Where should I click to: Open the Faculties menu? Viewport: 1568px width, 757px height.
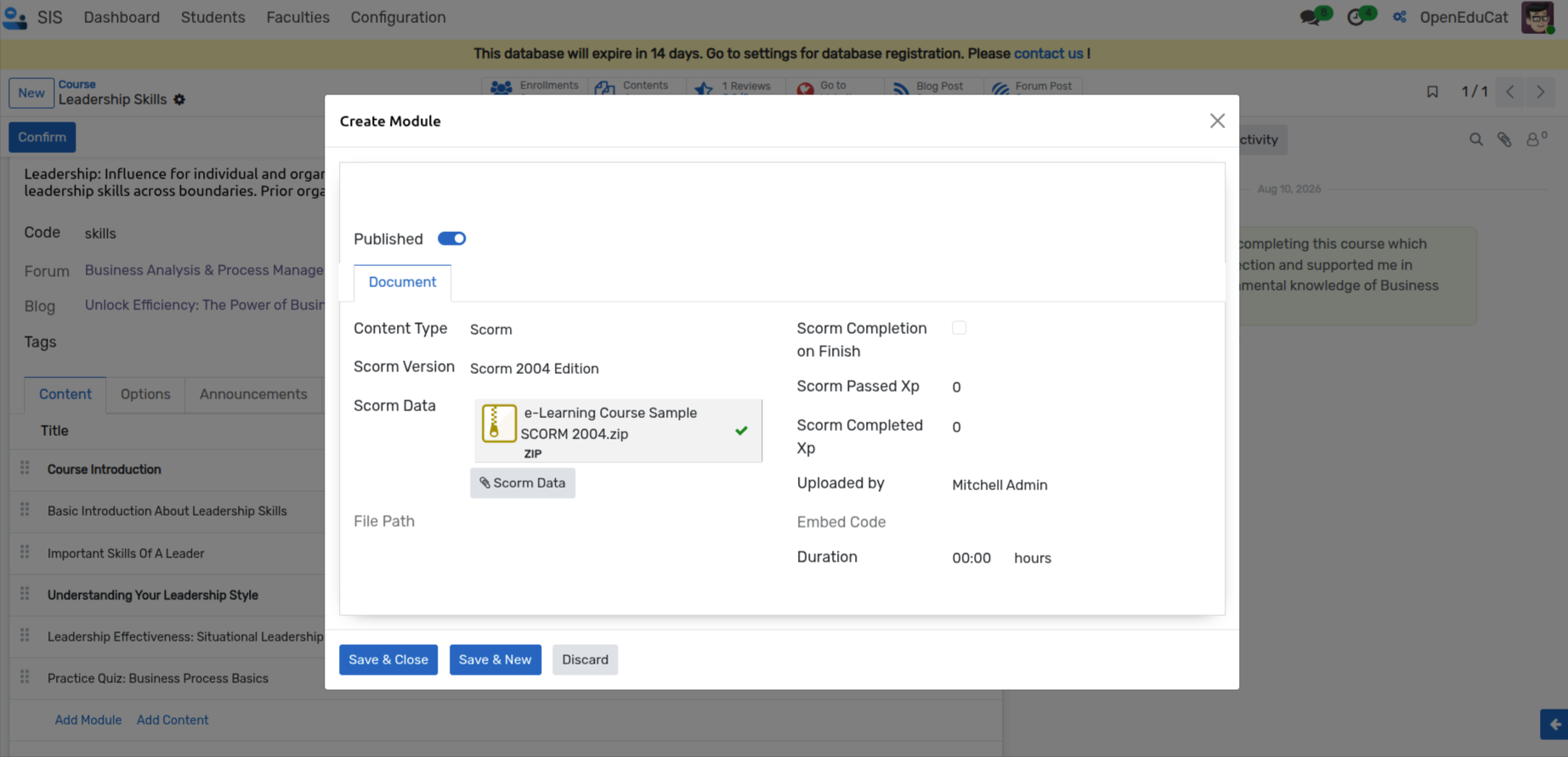point(297,17)
